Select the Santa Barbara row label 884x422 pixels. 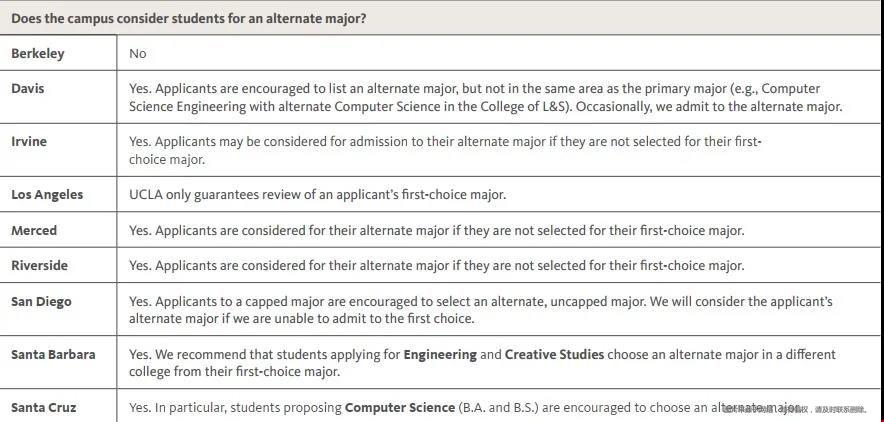coord(53,354)
